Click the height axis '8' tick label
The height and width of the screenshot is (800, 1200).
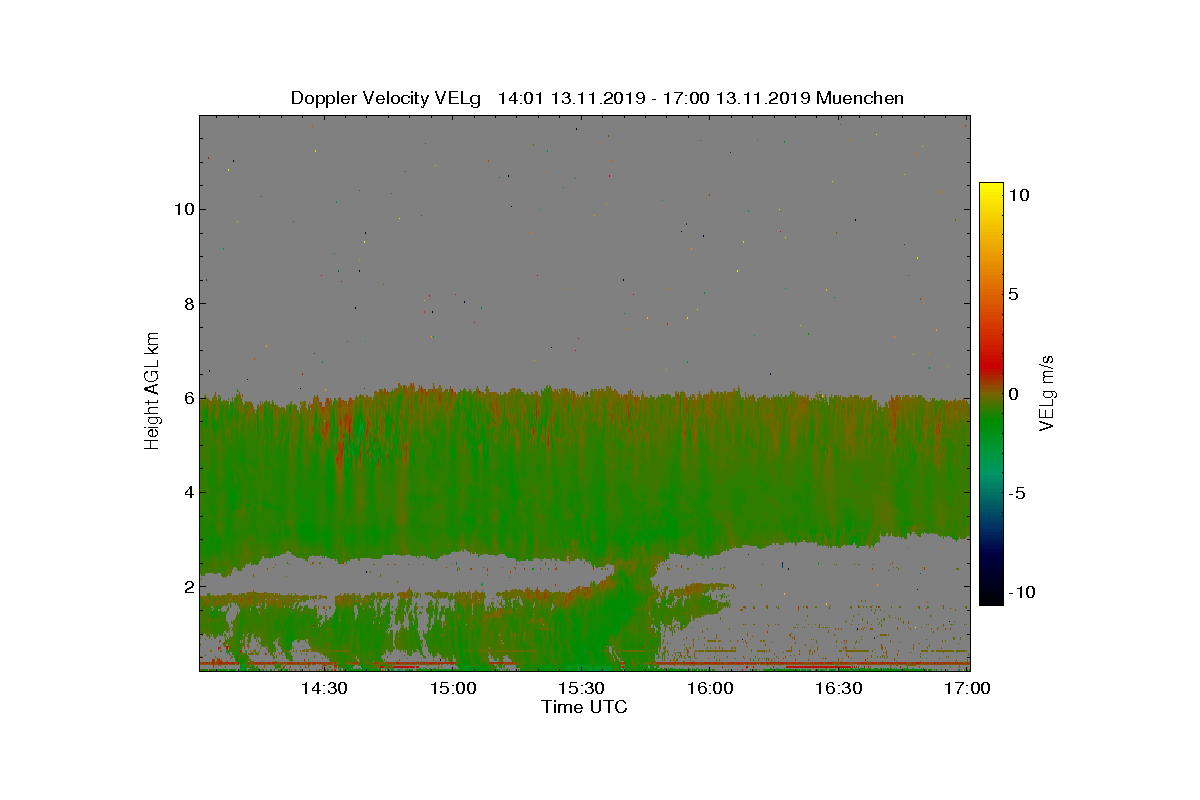[187, 304]
